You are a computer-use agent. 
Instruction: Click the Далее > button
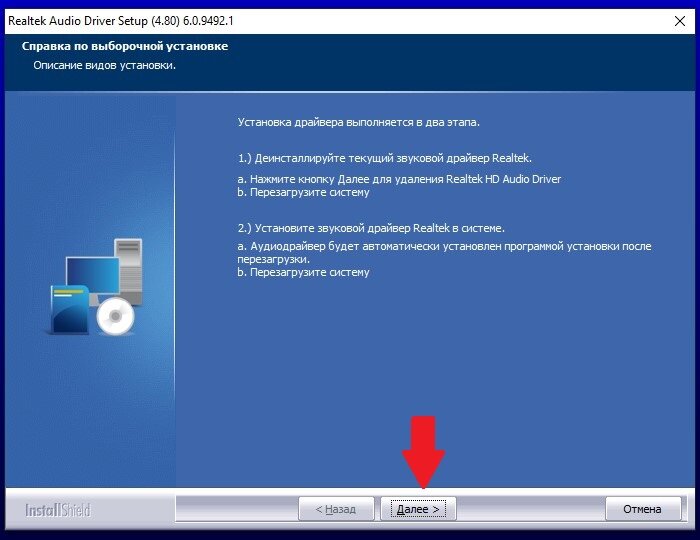pos(418,509)
